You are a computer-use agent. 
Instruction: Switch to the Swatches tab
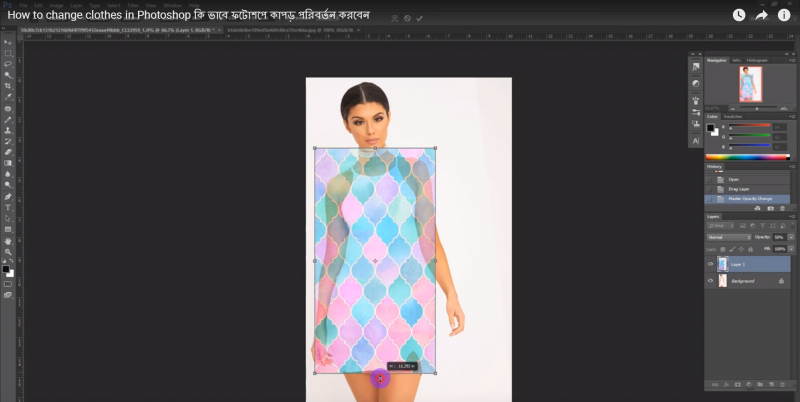(733, 117)
